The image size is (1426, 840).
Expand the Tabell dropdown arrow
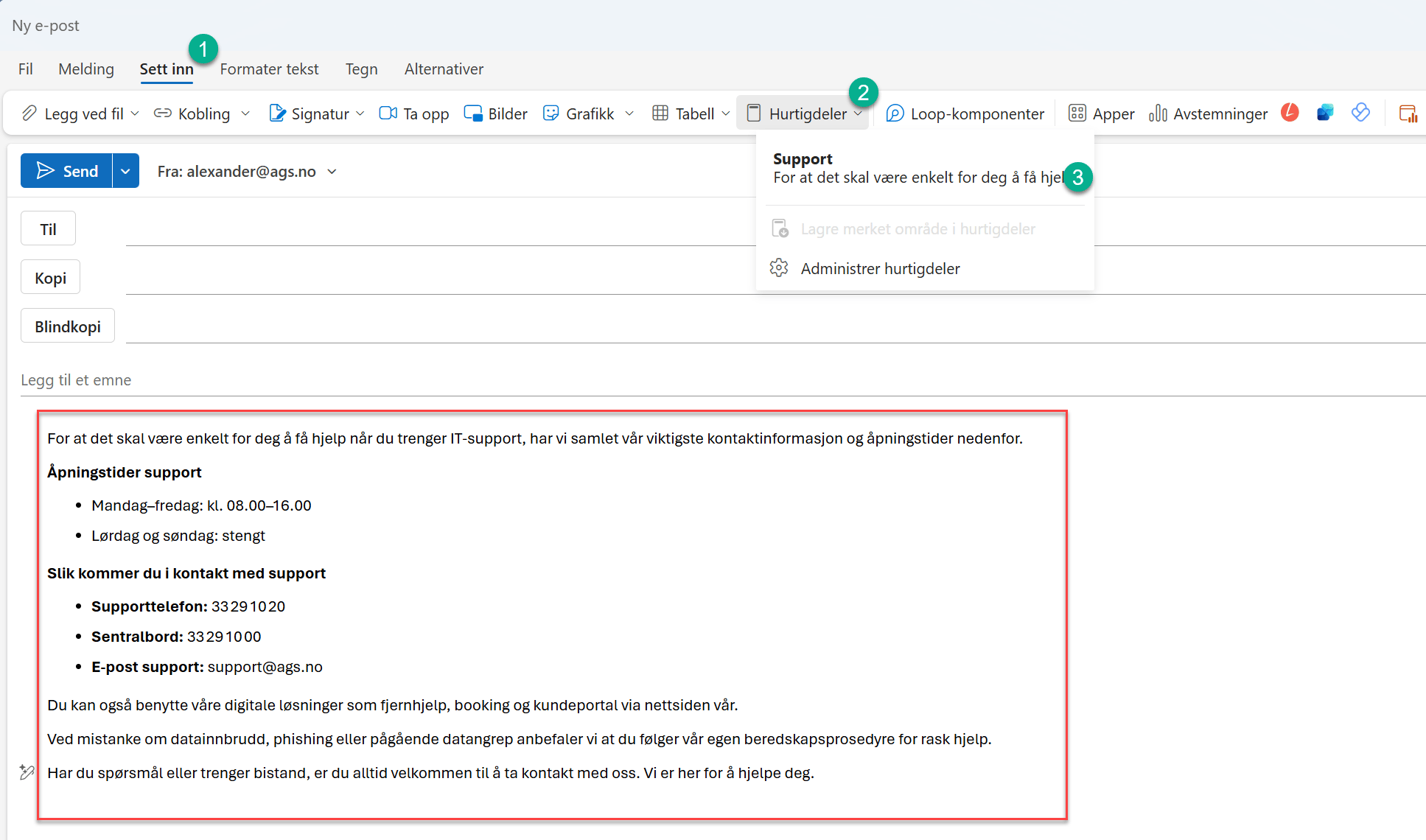click(x=726, y=113)
